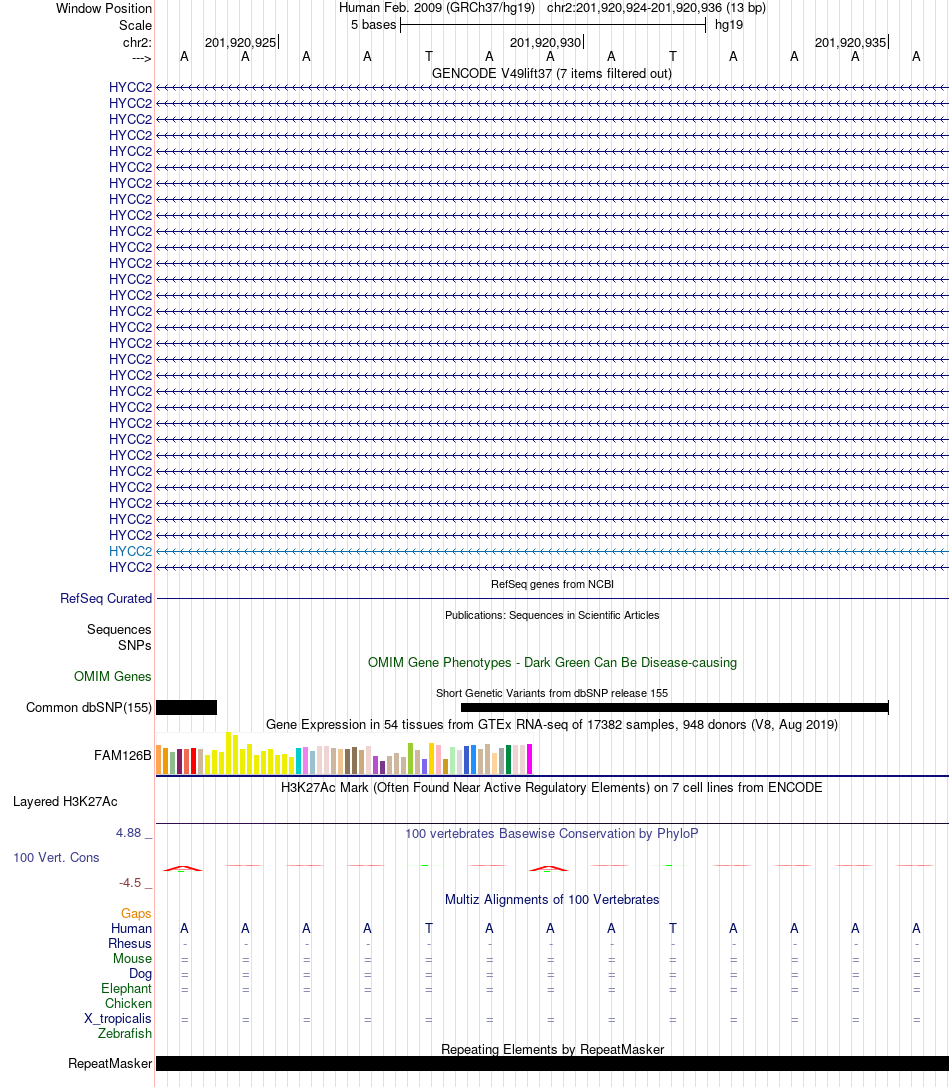Click position marker 201,920,930

pos(546,42)
